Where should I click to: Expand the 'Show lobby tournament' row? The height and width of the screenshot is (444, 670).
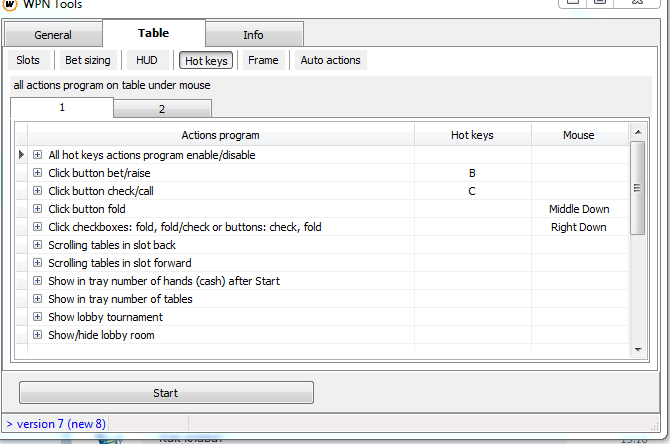[38, 317]
